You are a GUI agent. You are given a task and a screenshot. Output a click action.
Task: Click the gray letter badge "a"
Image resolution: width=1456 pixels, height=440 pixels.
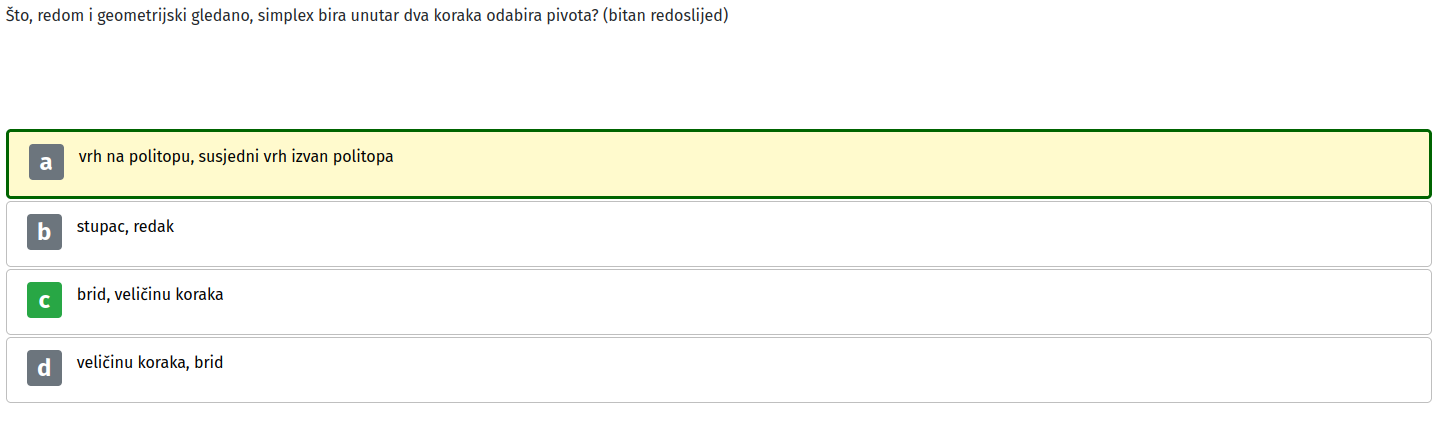pyautogui.click(x=46, y=162)
